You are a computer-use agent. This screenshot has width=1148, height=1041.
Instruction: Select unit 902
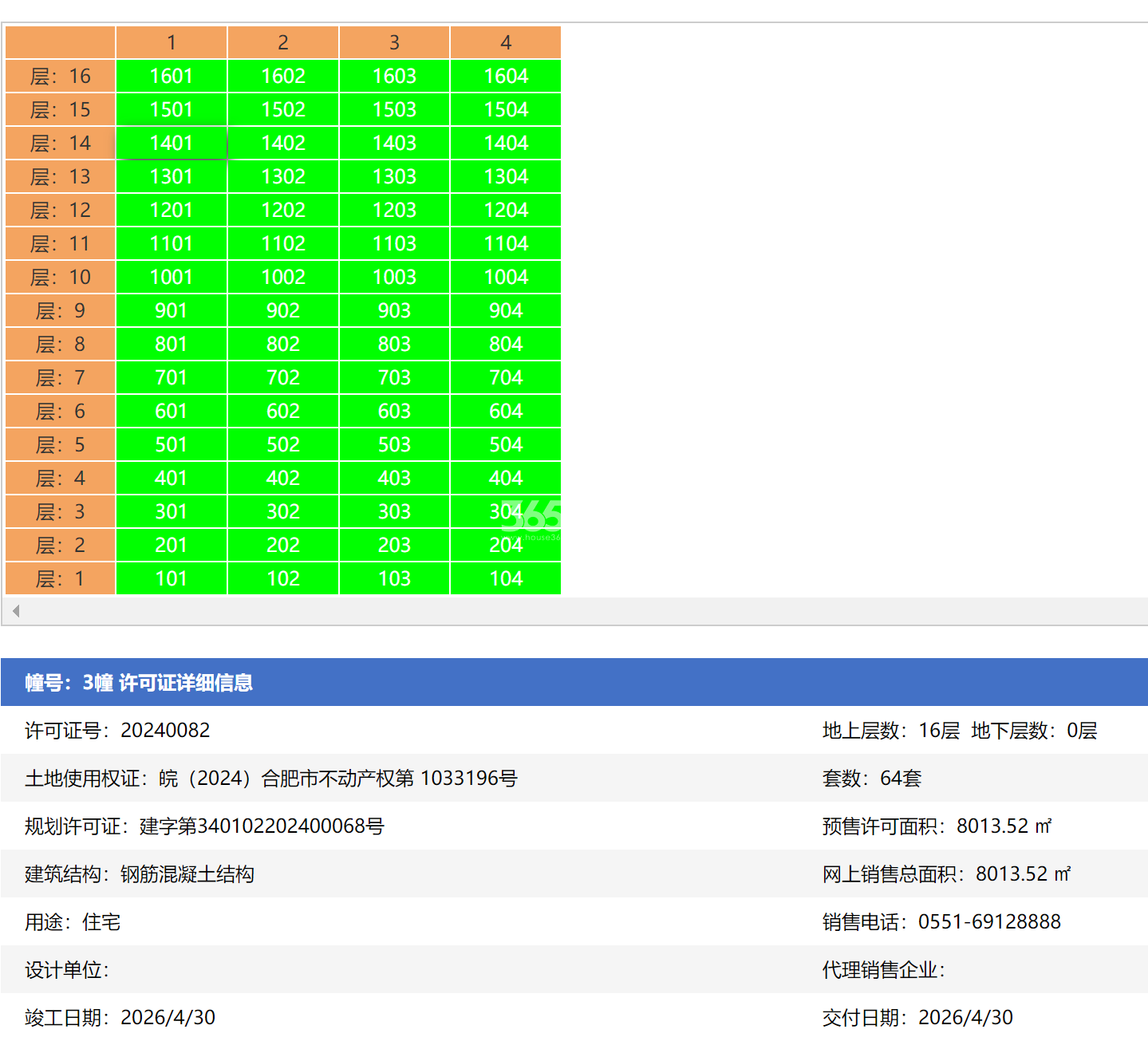(283, 310)
